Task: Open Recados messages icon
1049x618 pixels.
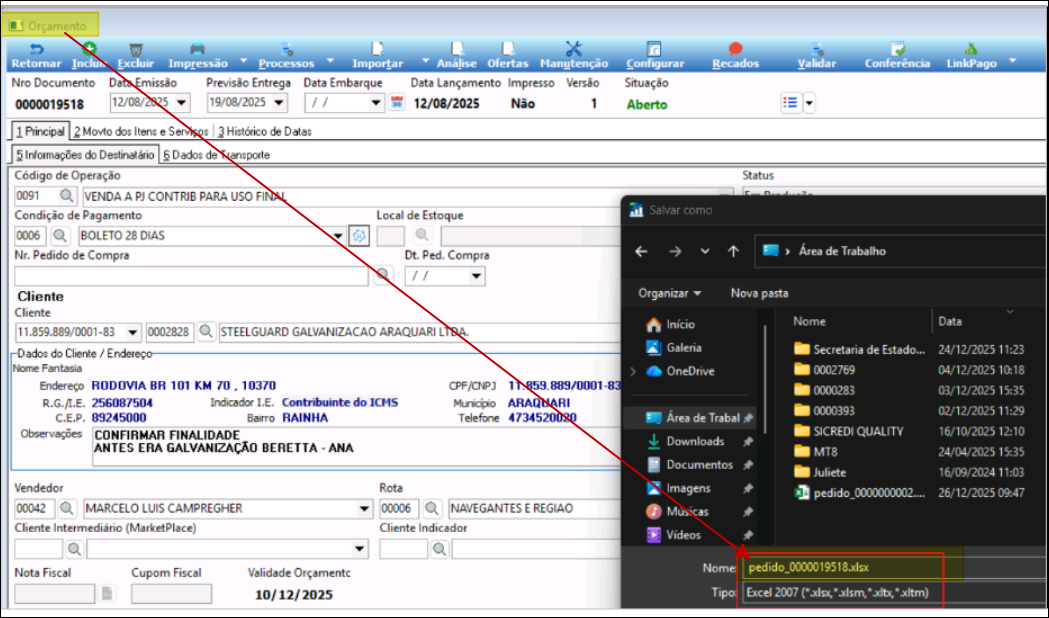Action: (735, 50)
